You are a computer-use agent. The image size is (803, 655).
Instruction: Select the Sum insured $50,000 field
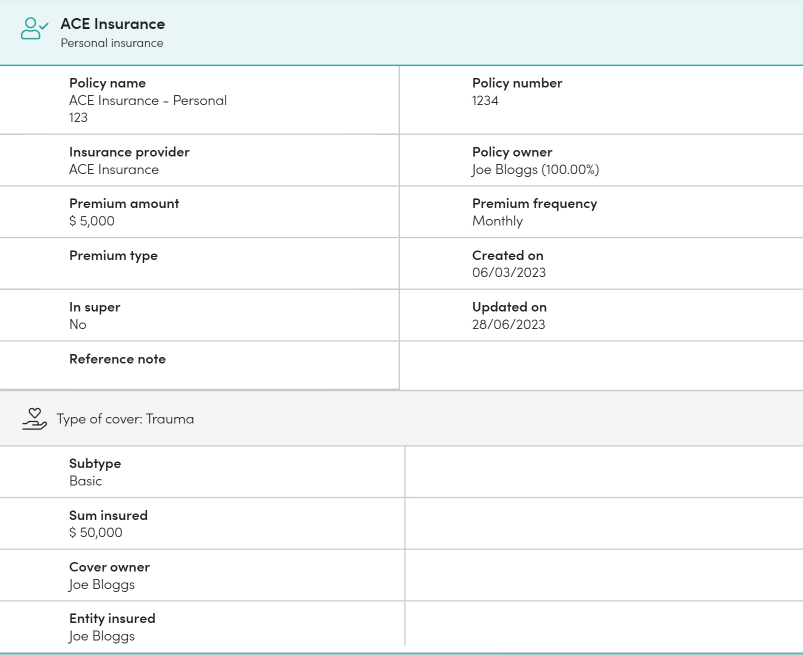(x=97, y=532)
